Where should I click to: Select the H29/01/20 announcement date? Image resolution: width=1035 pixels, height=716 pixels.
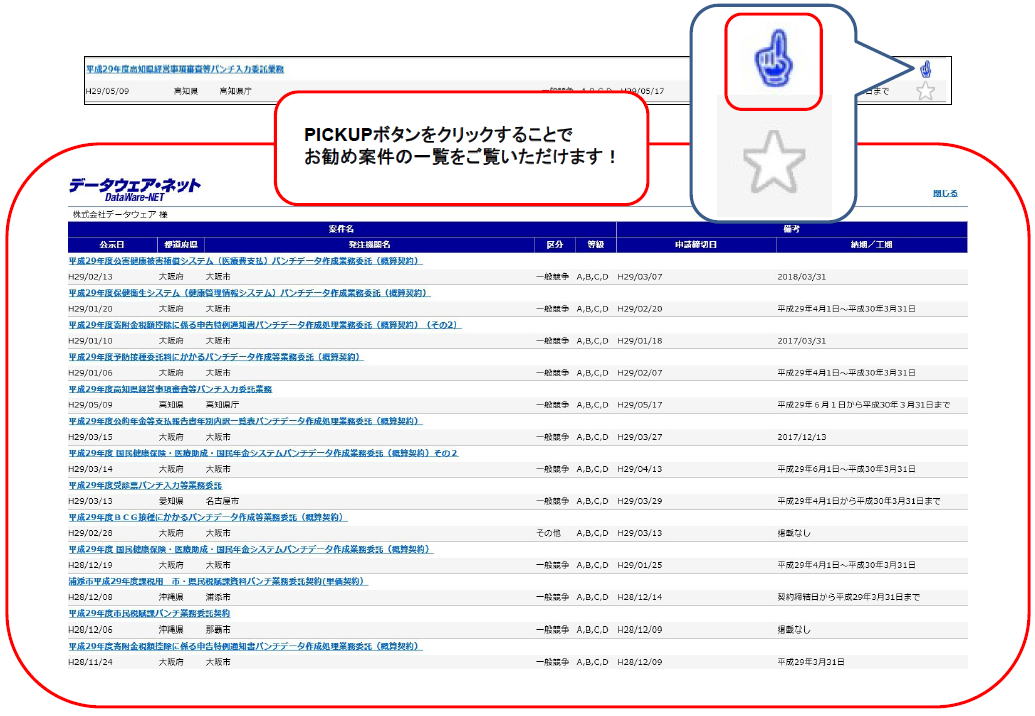[90, 309]
